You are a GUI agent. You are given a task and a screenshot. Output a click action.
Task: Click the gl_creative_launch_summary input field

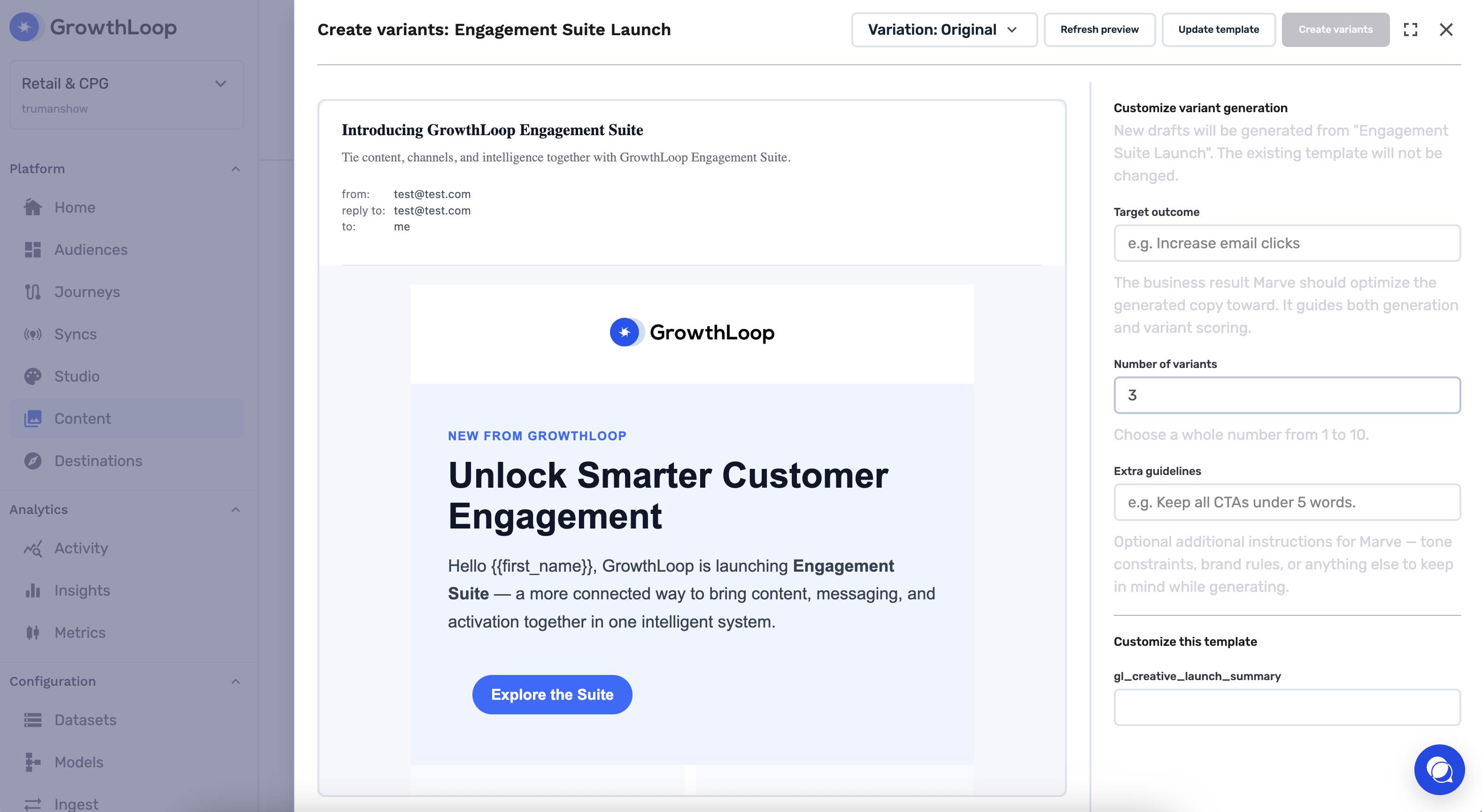pyautogui.click(x=1287, y=707)
